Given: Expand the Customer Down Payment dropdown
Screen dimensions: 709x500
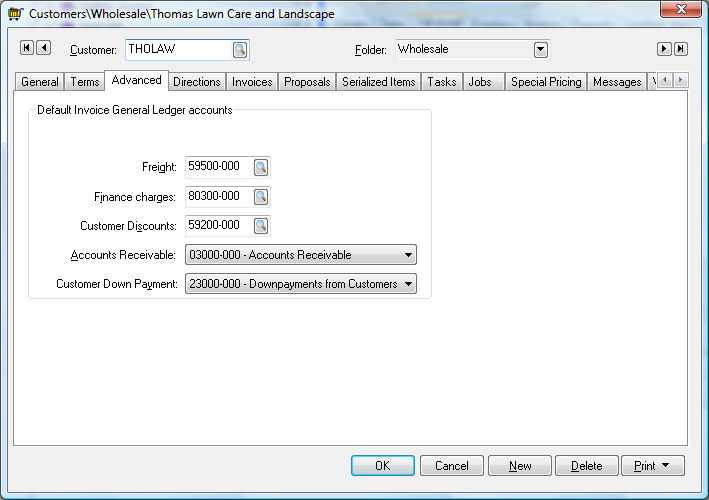Looking at the screenshot, I should (408, 284).
